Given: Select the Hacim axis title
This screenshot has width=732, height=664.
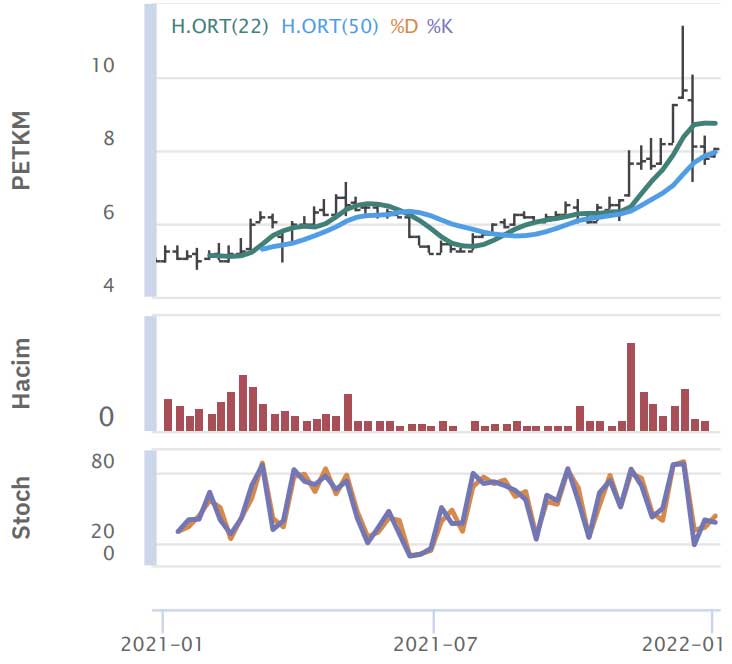Looking at the screenshot, I should [21, 374].
